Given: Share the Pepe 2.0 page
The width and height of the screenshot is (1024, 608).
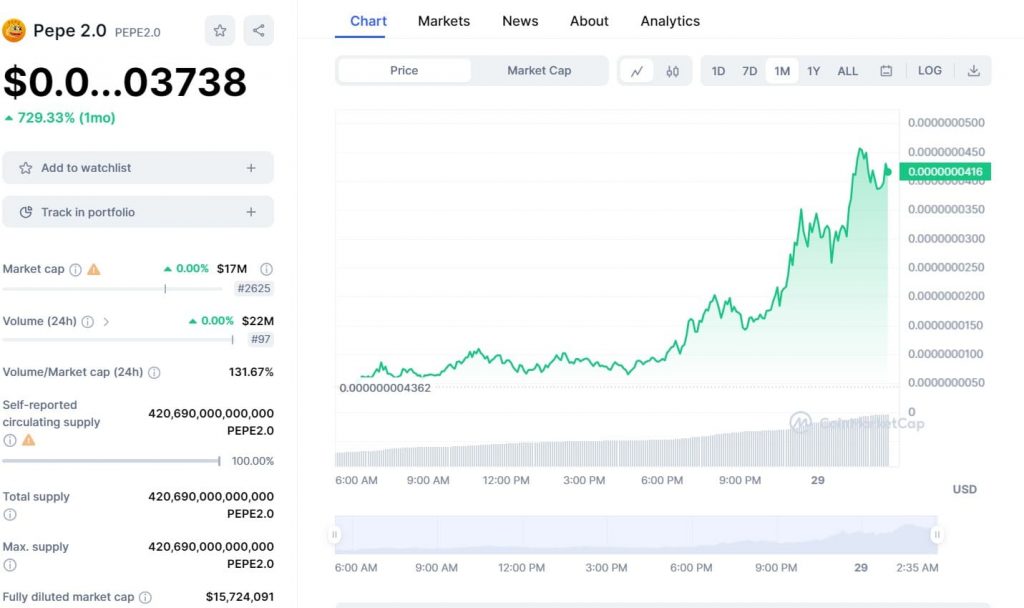Looking at the screenshot, I should [258, 30].
